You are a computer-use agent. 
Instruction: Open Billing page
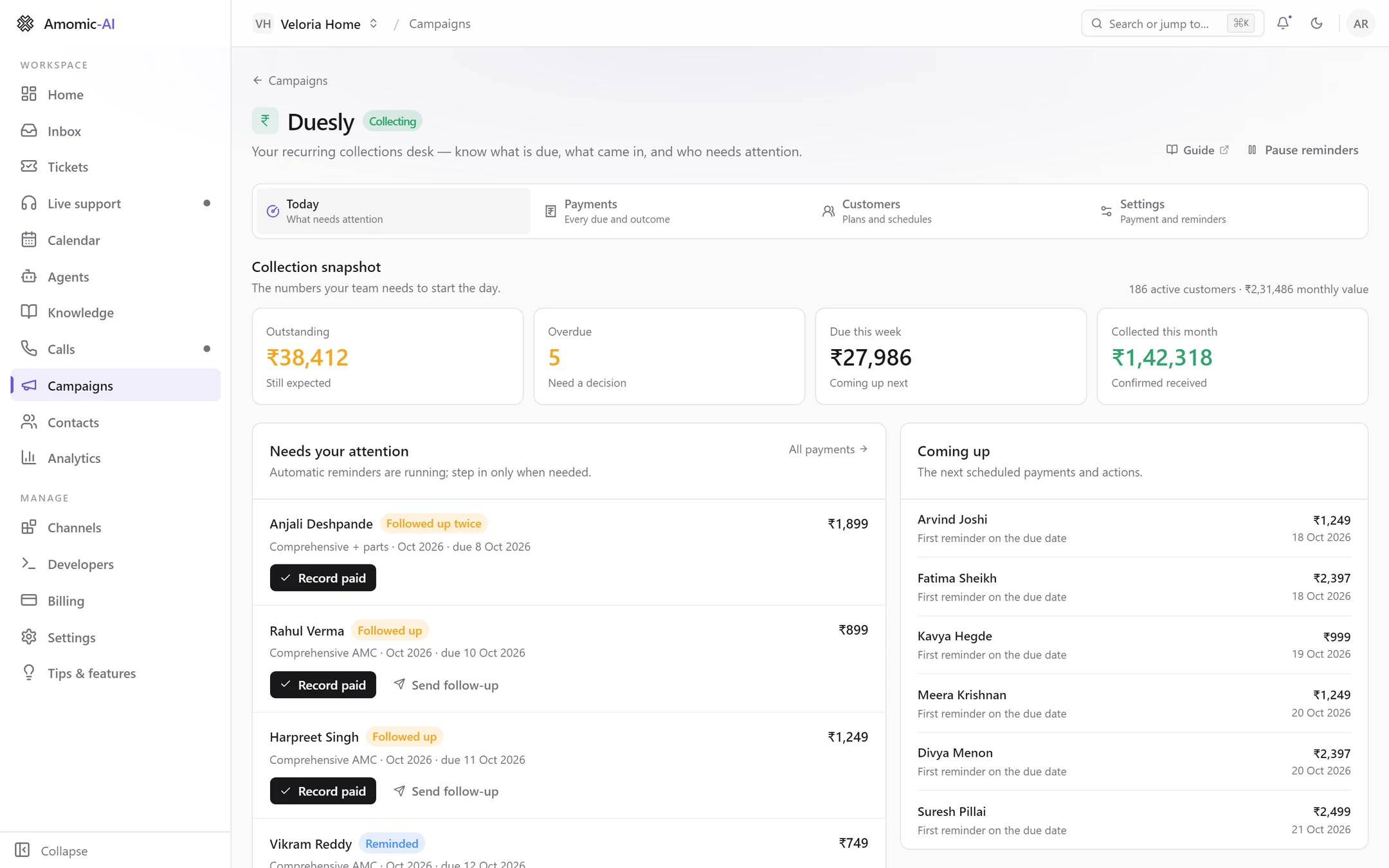(x=116, y=601)
